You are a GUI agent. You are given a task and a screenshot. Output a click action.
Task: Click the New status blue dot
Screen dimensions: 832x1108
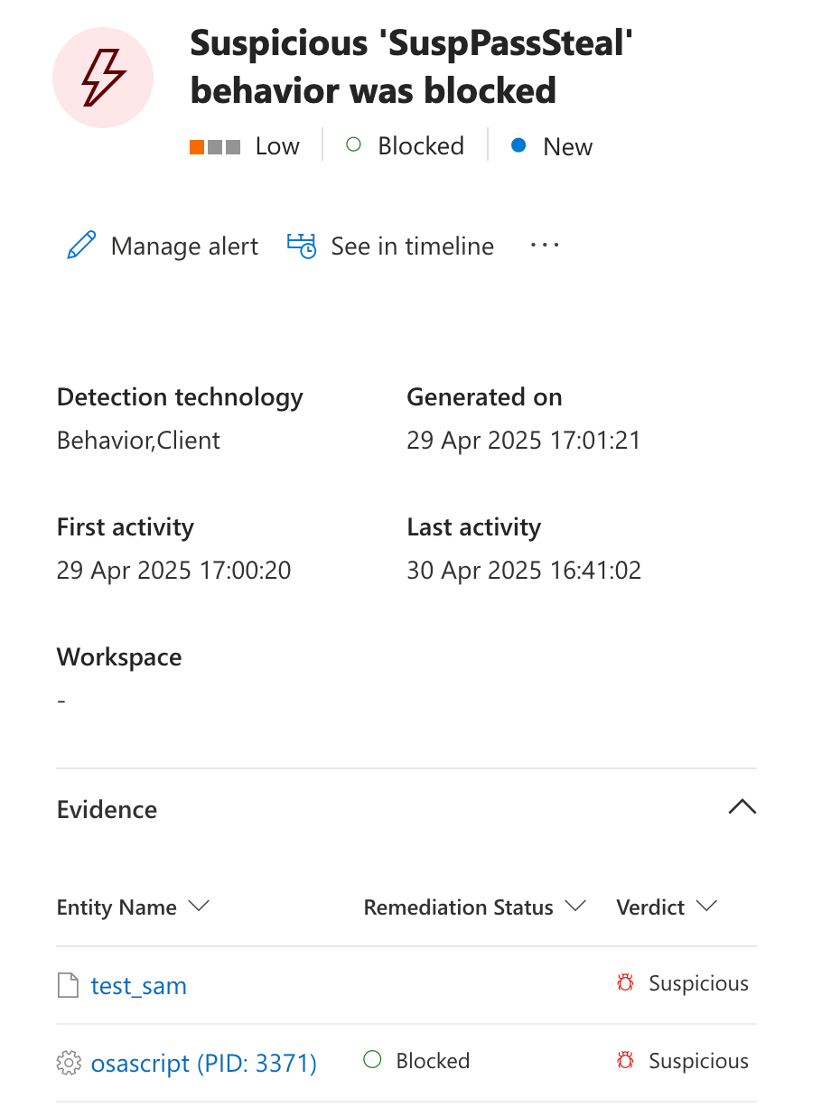pyautogui.click(x=518, y=146)
